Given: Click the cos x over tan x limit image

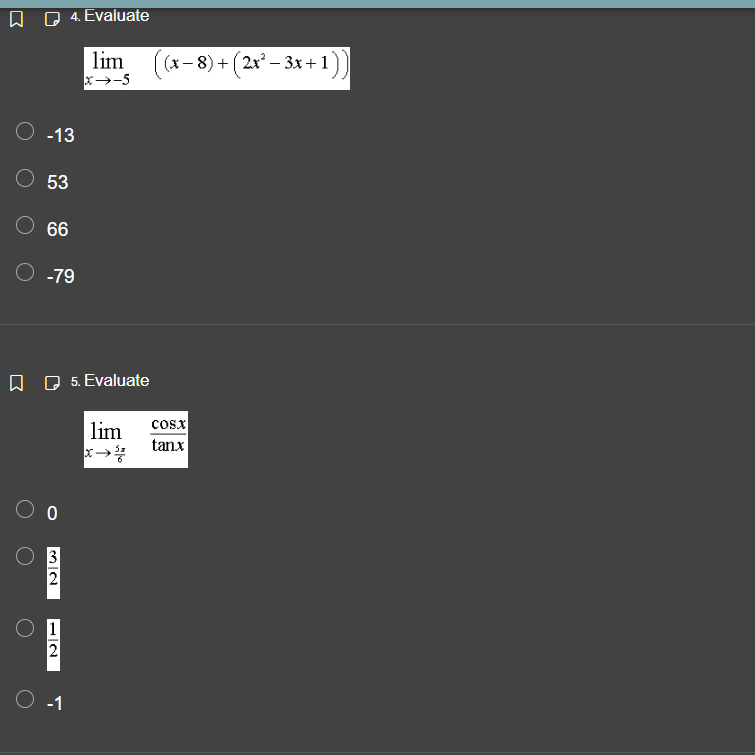Looking at the screenshot, I should (136, 439).
